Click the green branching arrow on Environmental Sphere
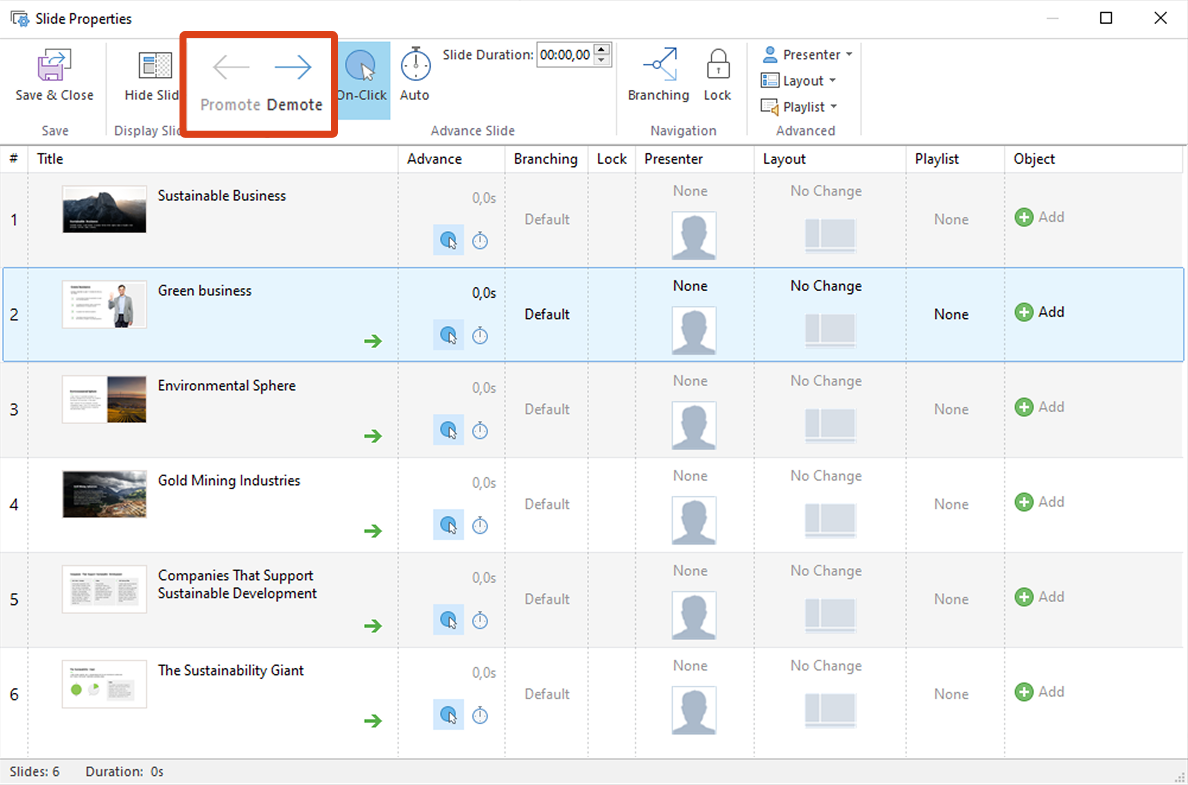1188x785 pixels. point(374,436)
